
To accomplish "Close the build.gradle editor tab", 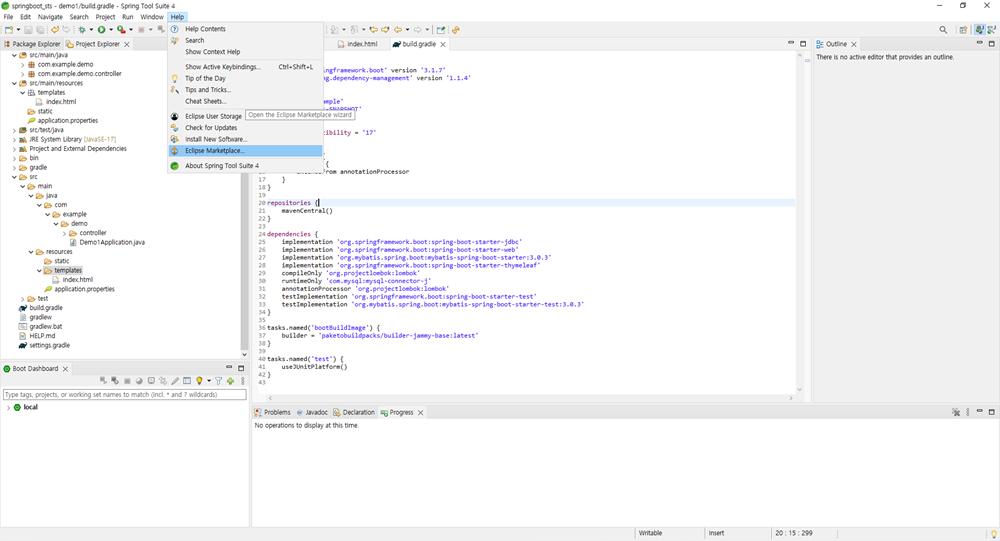I will coord(443,44).
